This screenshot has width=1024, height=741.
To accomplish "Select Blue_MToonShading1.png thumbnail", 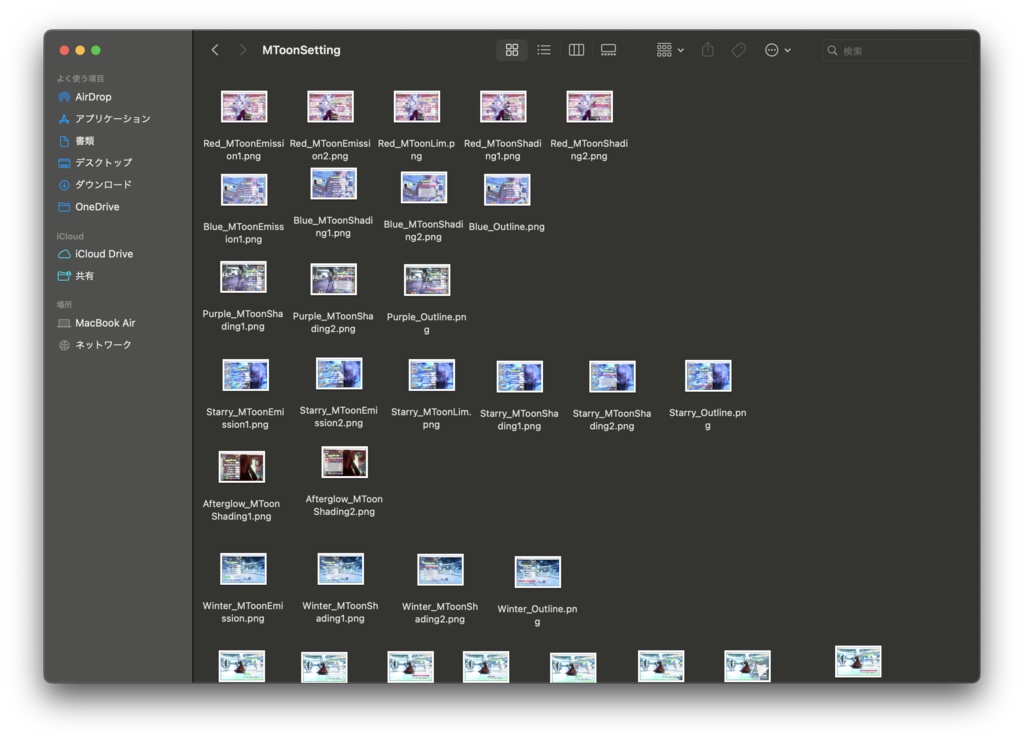I will (334, 183).
